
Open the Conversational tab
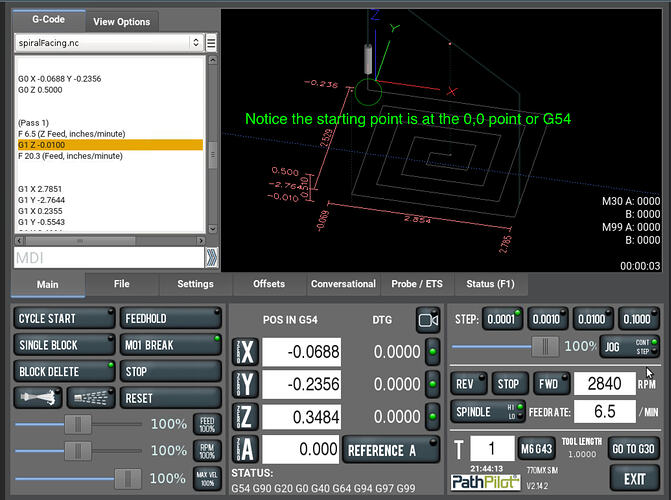click(343, 284)
